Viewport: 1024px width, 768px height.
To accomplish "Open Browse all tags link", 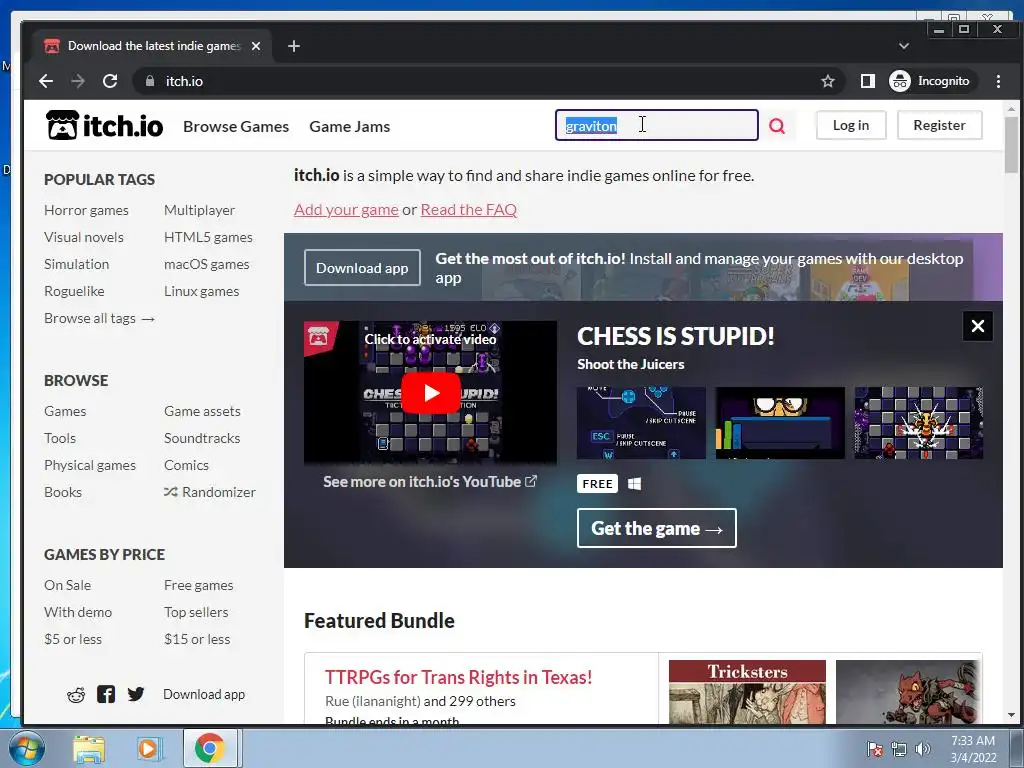I will click(x=99, y=318).
